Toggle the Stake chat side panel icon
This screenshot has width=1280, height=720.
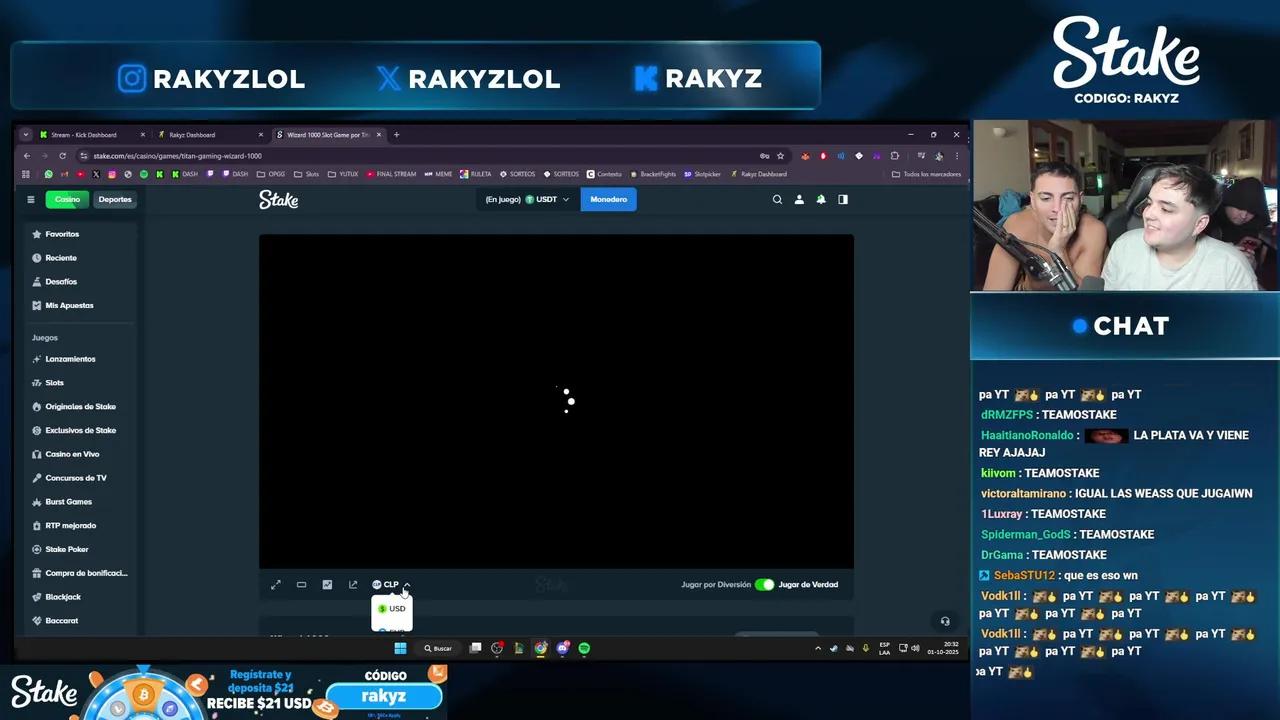(x=843, y=199)
